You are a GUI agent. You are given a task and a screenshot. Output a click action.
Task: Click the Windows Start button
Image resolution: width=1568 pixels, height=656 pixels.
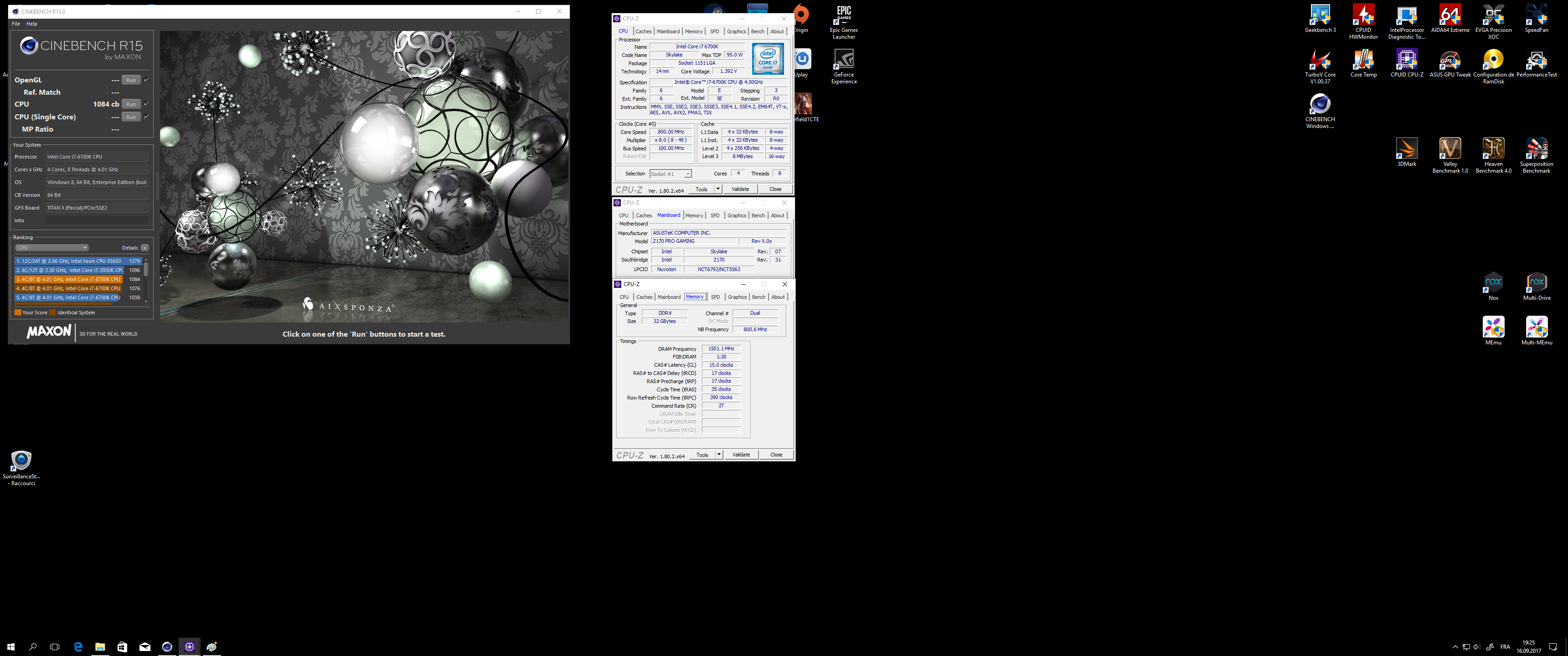click(x=10, y=646)
